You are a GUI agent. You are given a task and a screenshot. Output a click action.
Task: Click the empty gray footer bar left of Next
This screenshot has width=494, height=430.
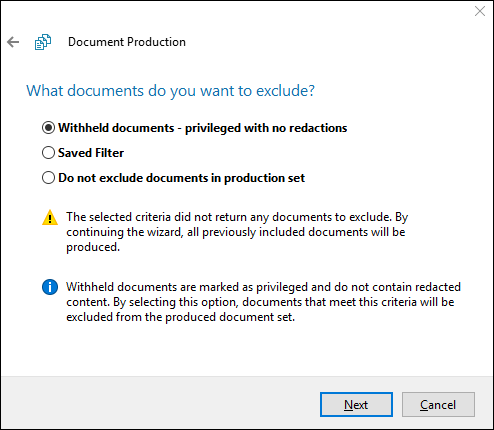tap(160, 404)
